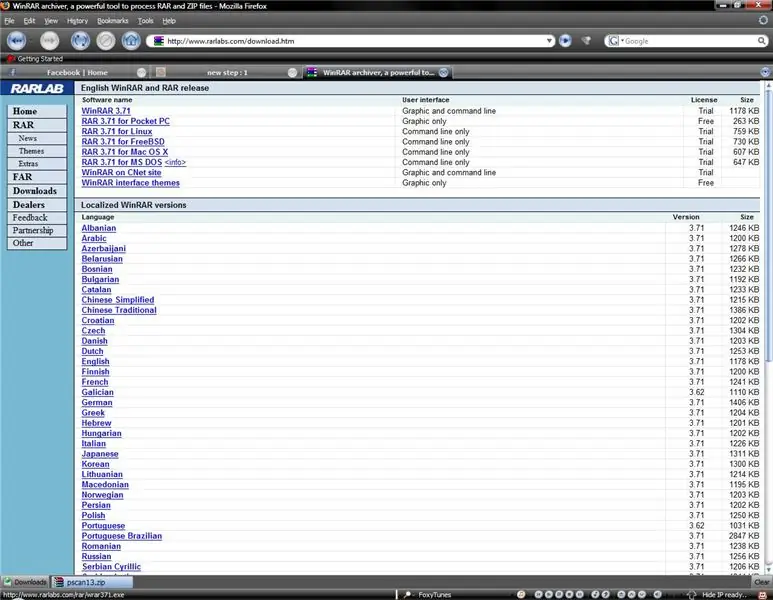Open the Tools menu
773x600 pixels.
coord(145,21)
